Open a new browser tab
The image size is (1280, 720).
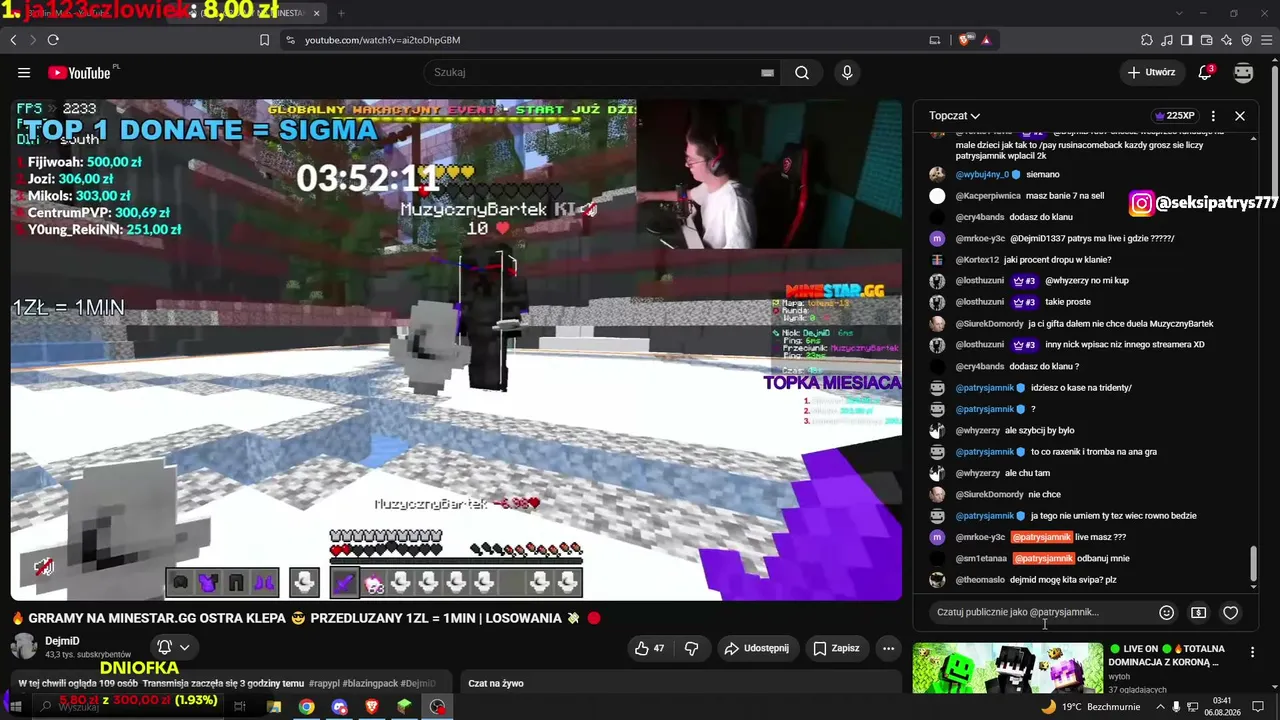point(341,13)
